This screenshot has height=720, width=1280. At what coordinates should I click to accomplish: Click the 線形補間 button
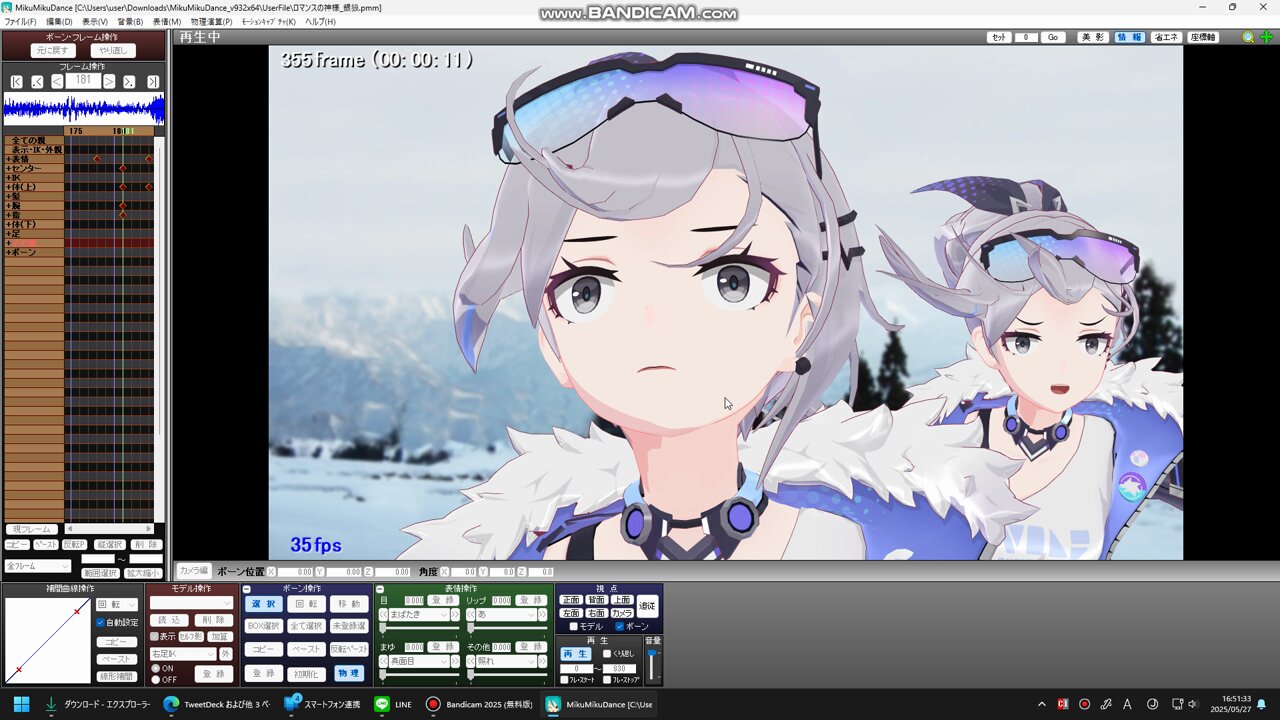coord(117,676)
